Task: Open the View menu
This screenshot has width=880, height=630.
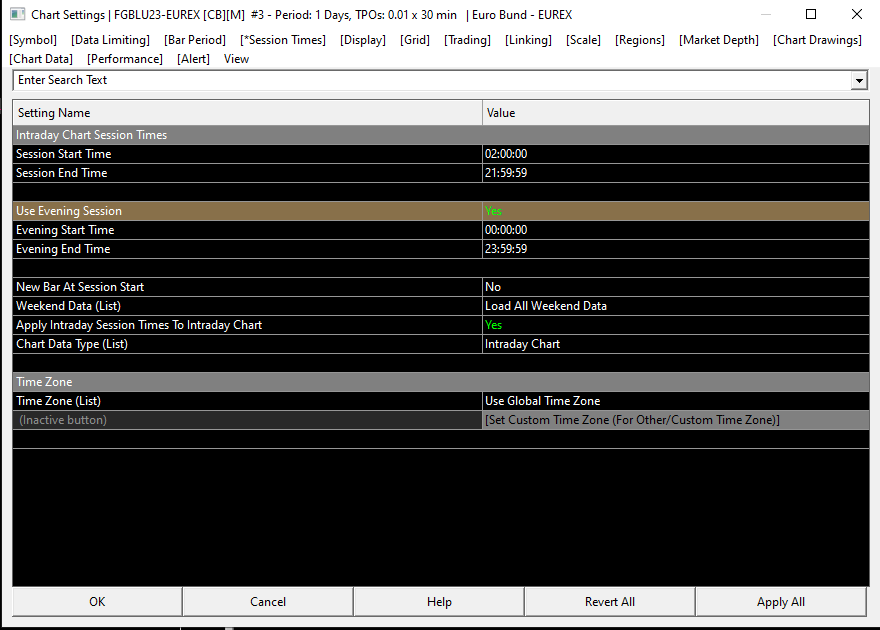Action: 236,59
